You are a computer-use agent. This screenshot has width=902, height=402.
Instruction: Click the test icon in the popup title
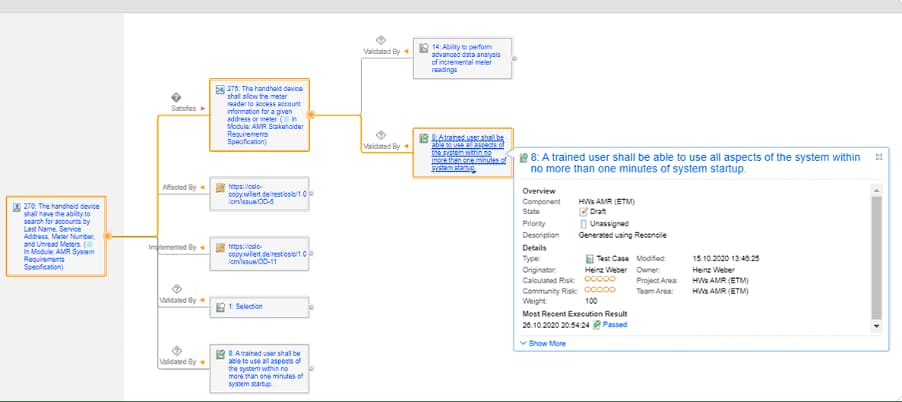524,158
